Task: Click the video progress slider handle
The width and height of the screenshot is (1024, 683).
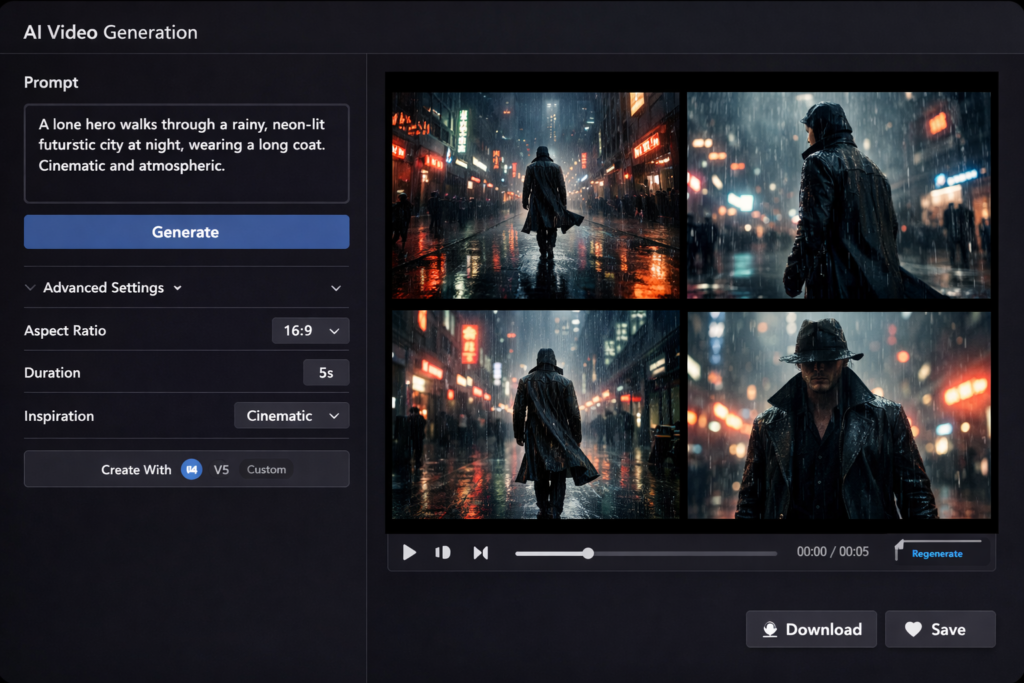Action: point(588,553)
